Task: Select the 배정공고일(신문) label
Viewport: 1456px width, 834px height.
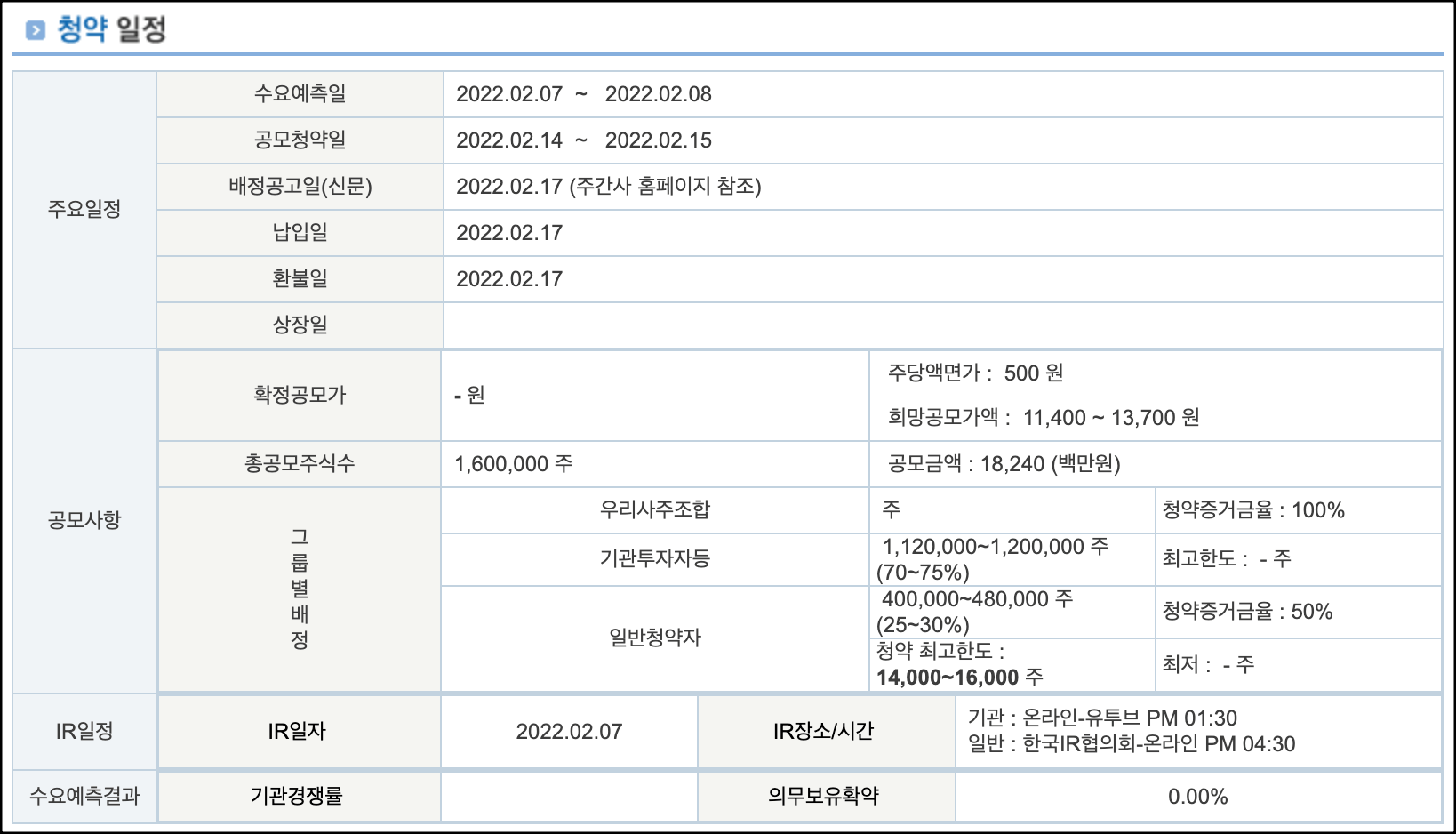Action: (300, 186)
